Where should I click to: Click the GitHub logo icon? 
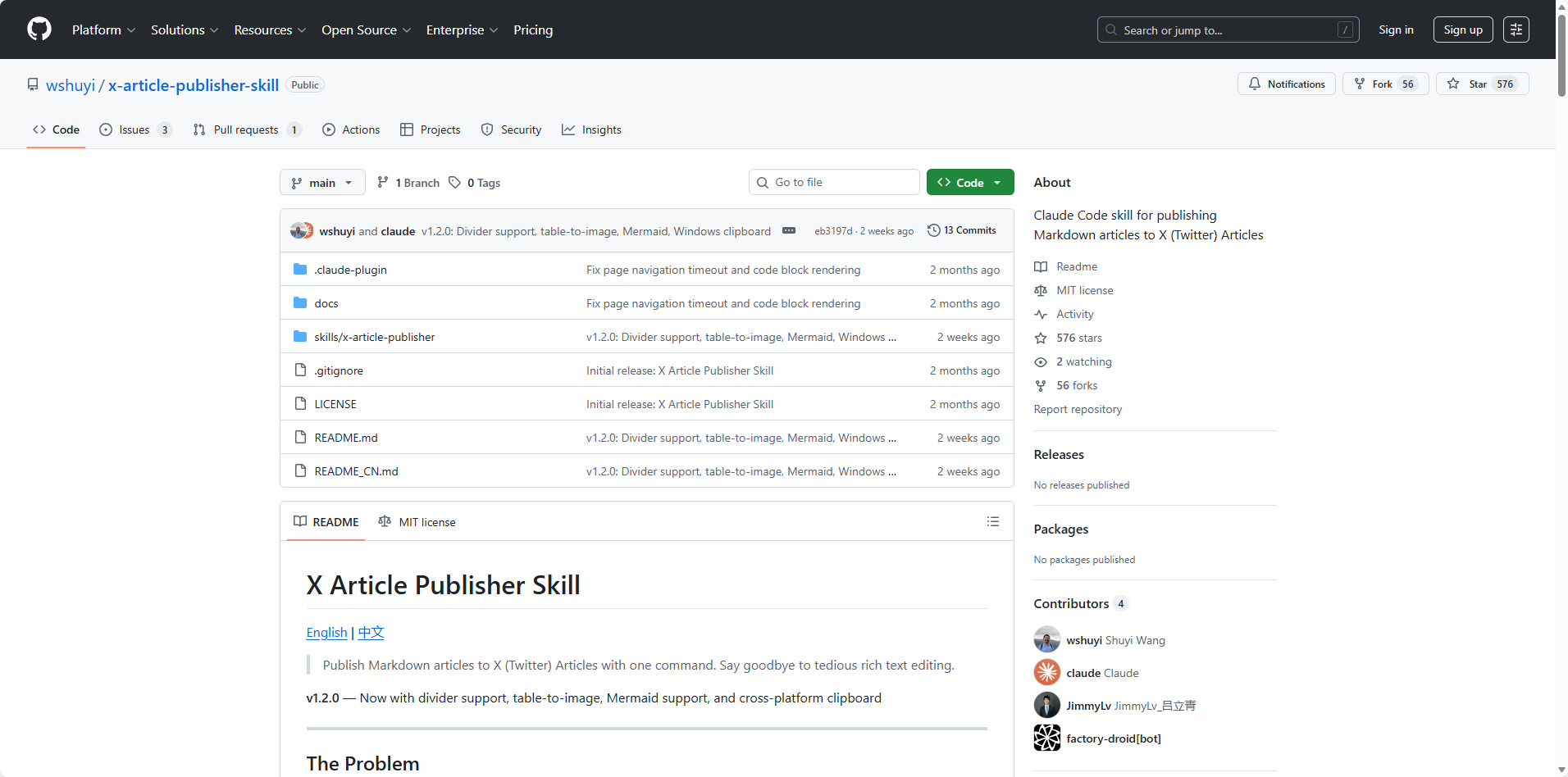click(x=39, y=29)
